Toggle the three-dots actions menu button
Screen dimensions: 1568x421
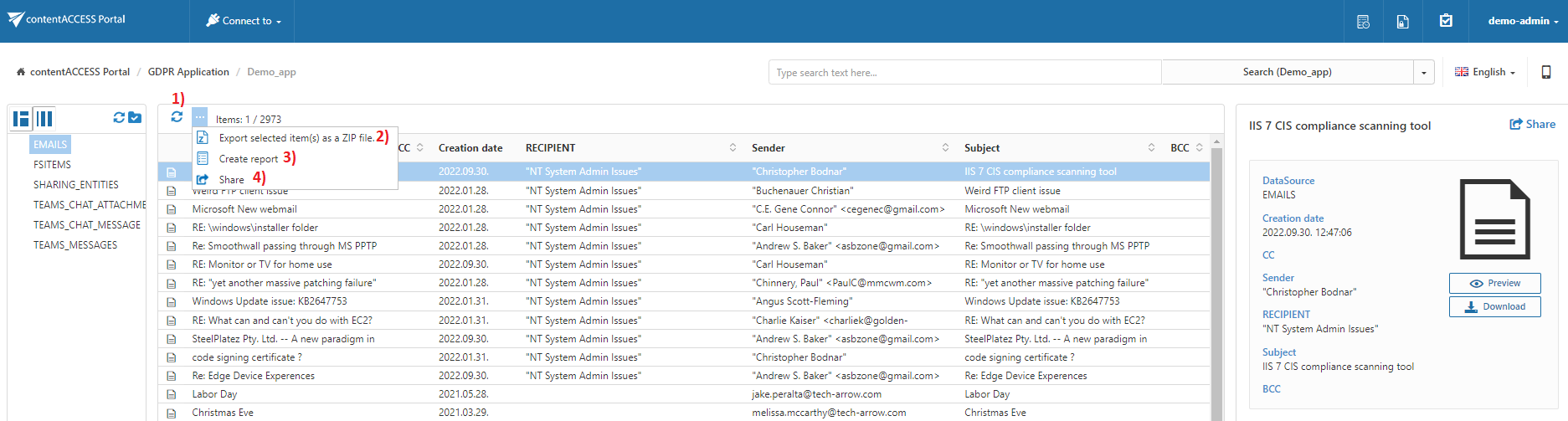[200, 117]
